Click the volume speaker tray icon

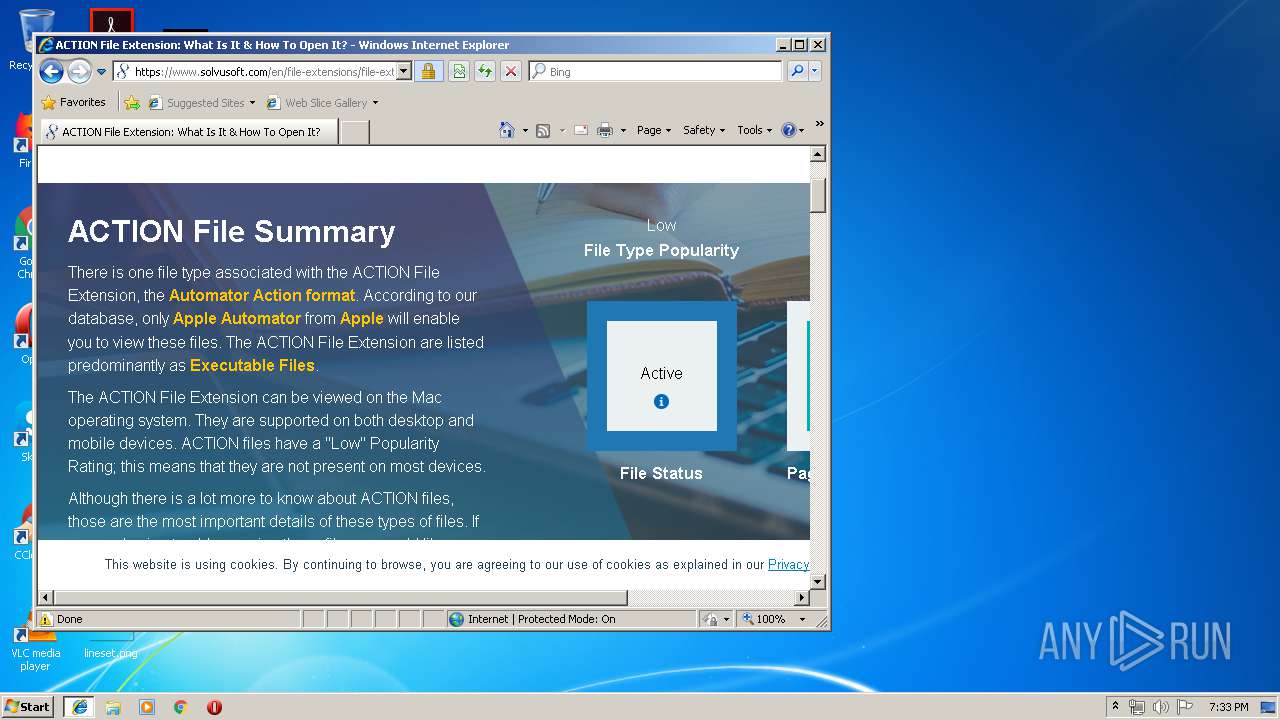click(1161, 707)
